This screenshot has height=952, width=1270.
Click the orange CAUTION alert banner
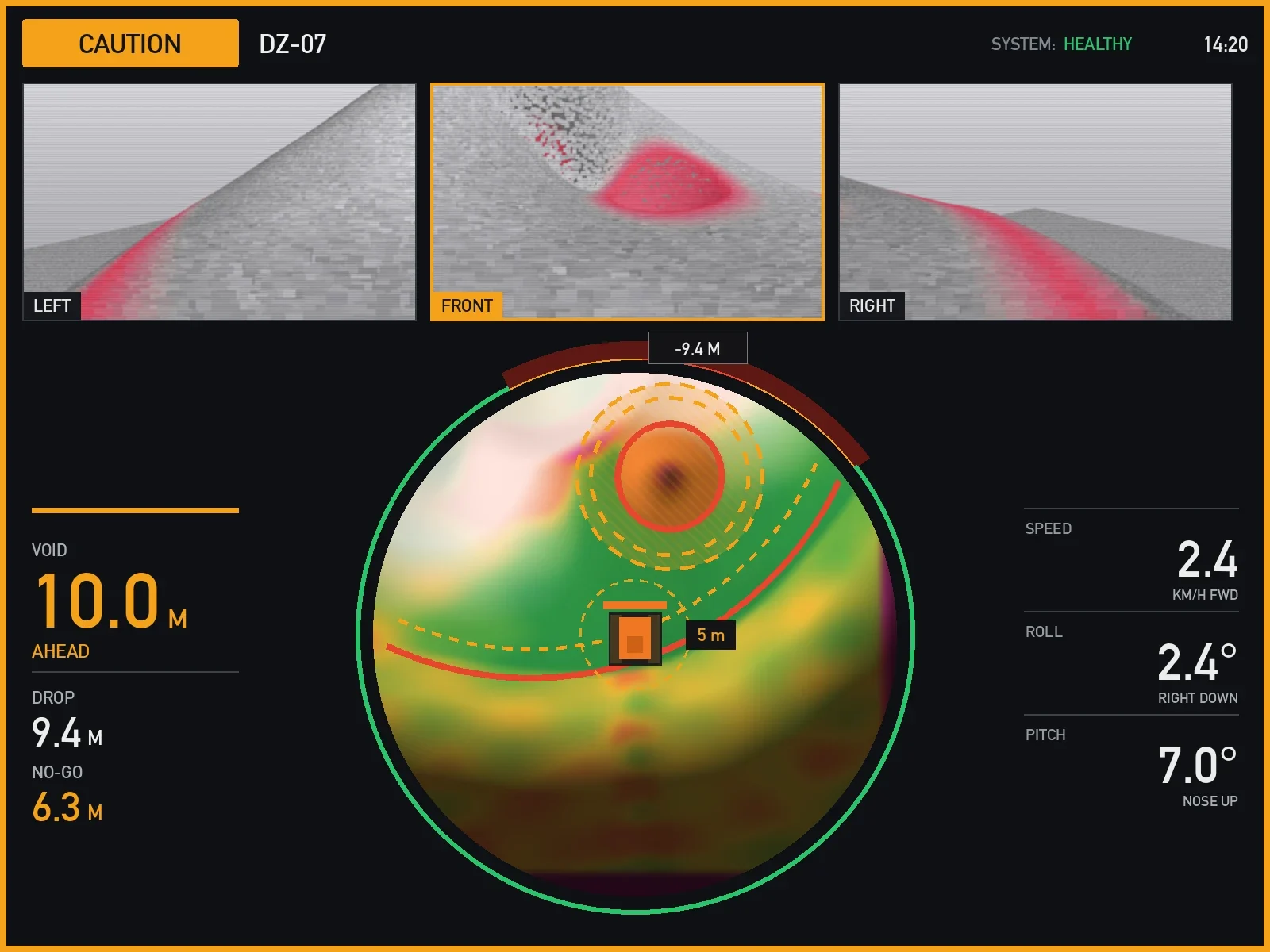[x=130, y=44]
